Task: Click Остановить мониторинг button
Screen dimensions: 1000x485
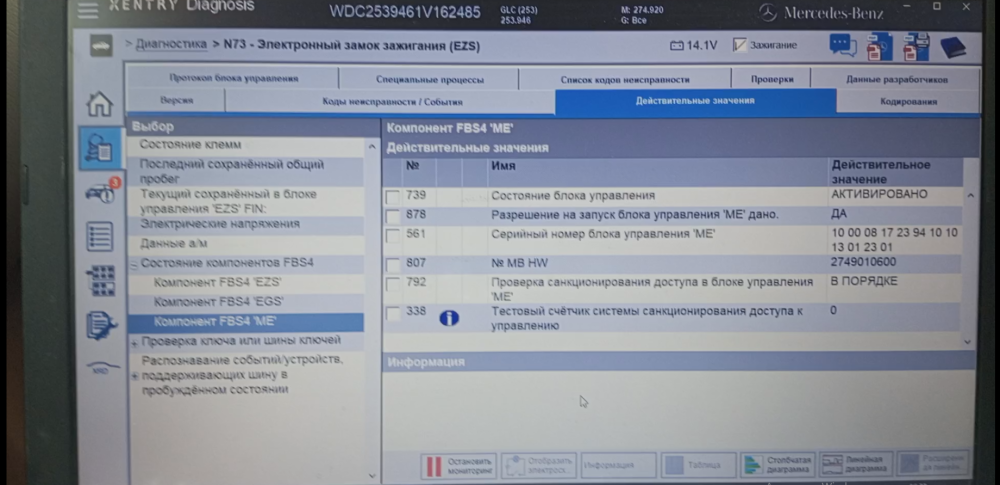Action: pos(459,465)
